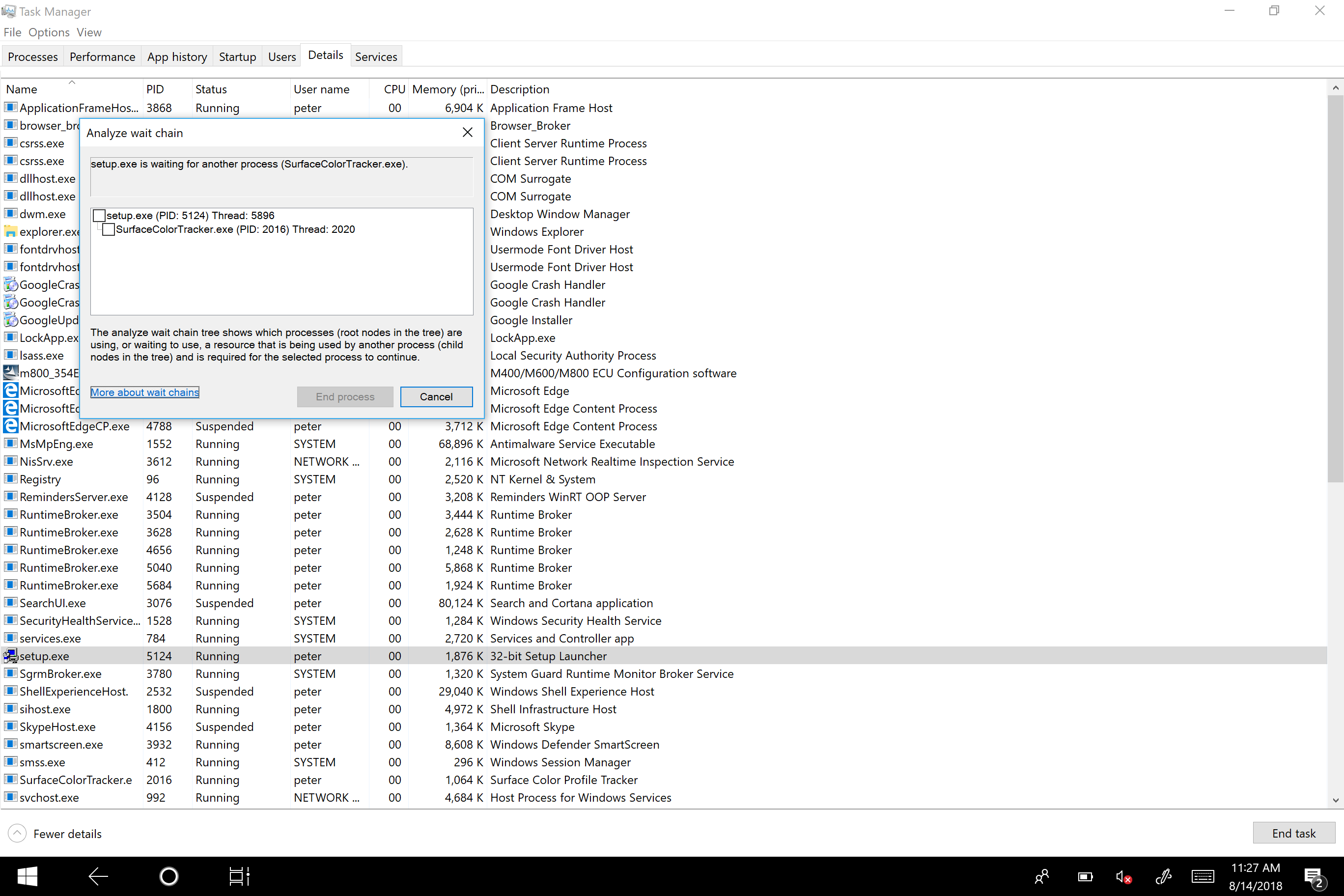Click the explorer.exe folder icon
Image resolution: width=1344 pixels, height=896 pixels.
pyautogui.click(x=10, y=231)
